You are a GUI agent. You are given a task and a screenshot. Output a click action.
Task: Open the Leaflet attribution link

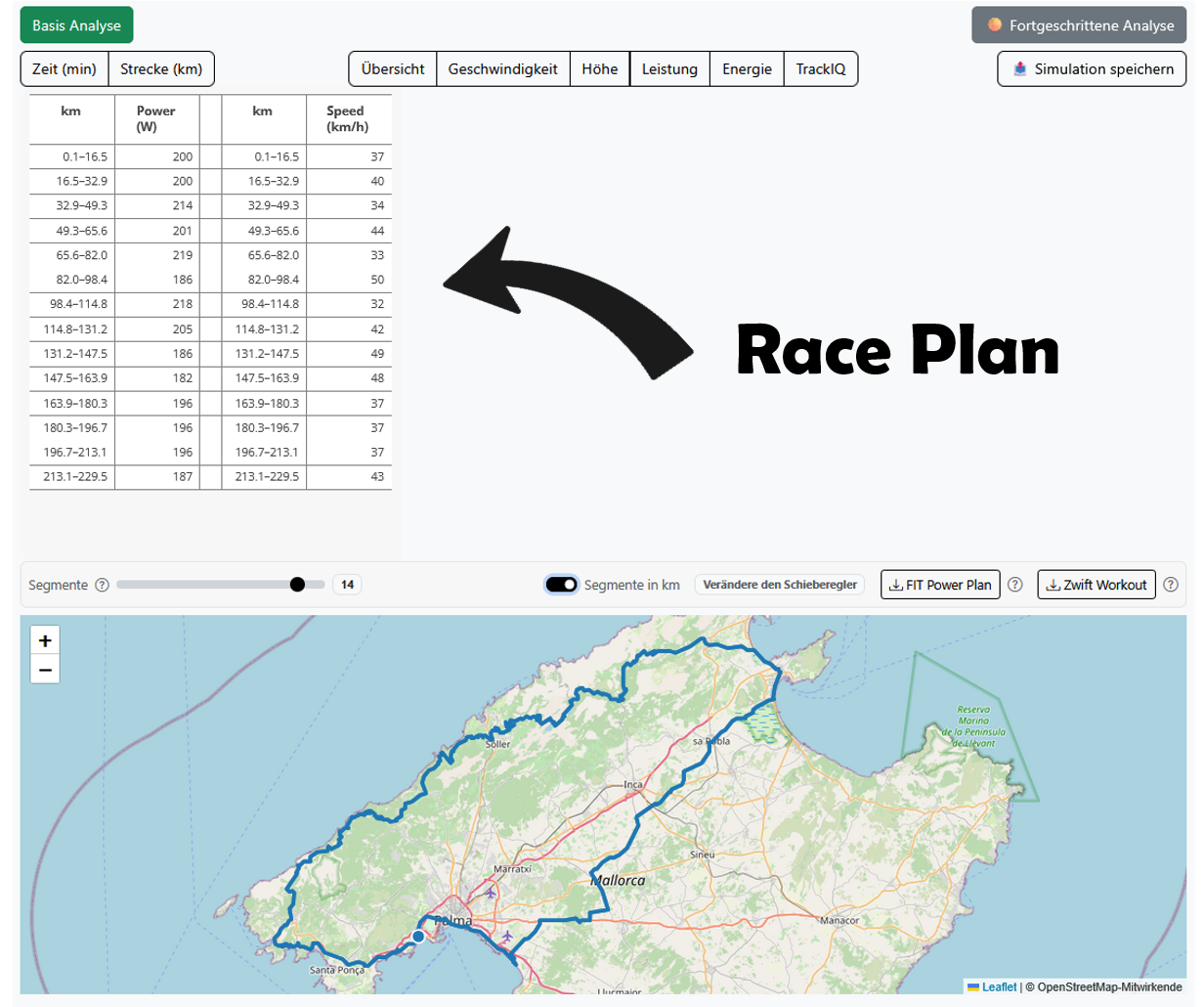click(x=999, y=987)
